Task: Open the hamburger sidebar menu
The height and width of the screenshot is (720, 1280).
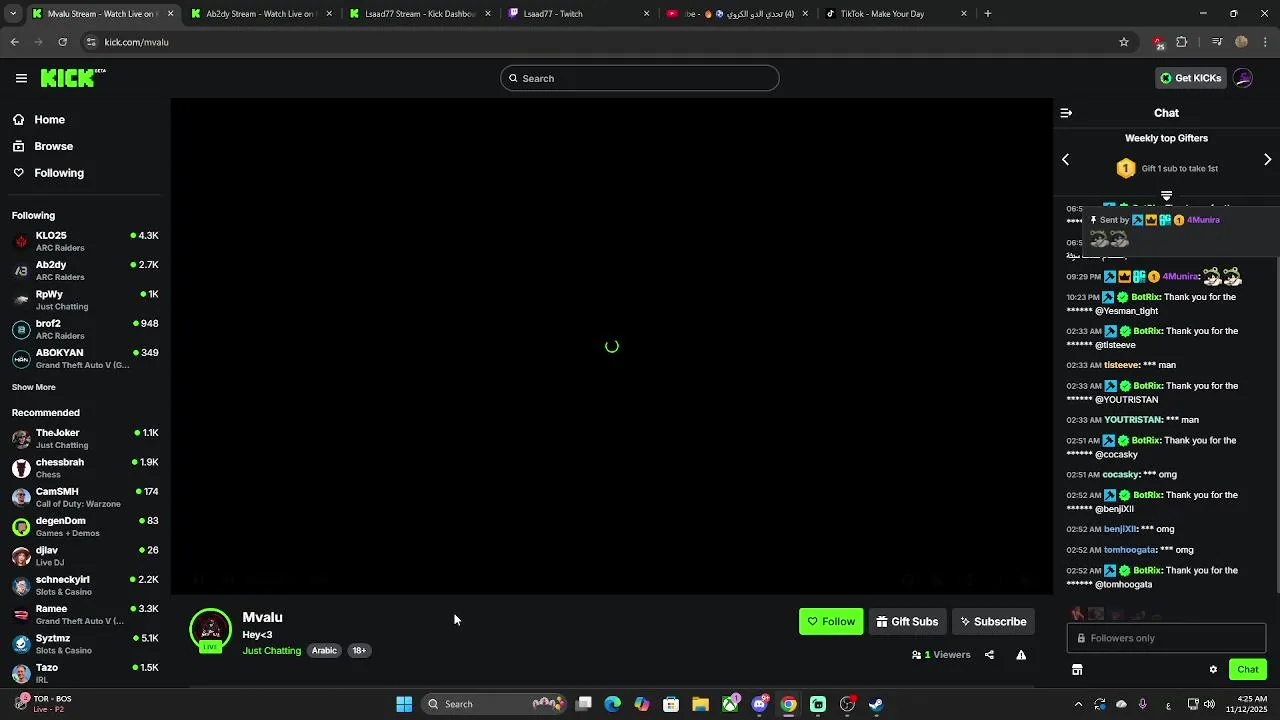Action: [21, 78]
